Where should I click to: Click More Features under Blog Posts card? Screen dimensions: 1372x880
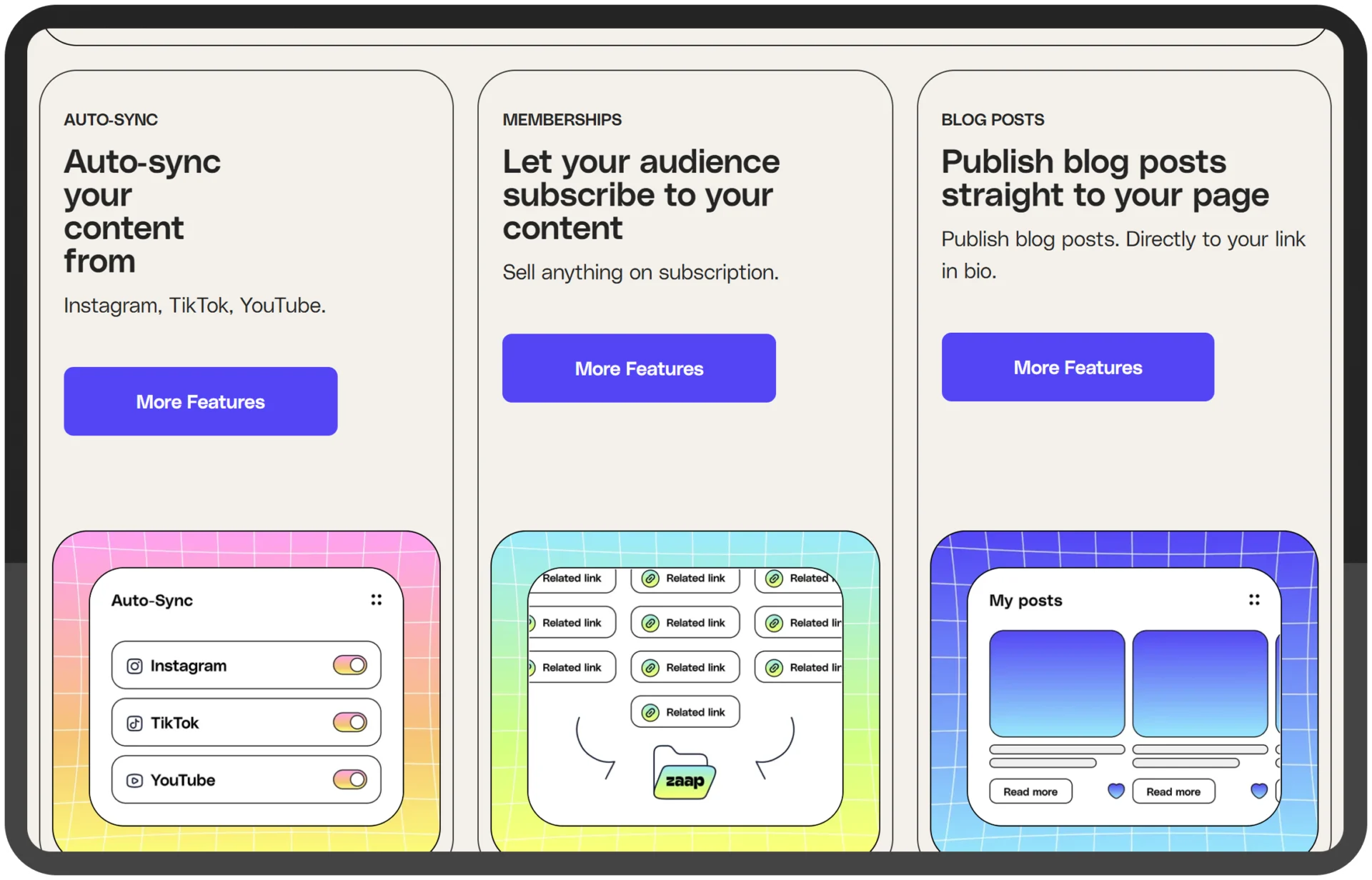(x=1078, y=367)
